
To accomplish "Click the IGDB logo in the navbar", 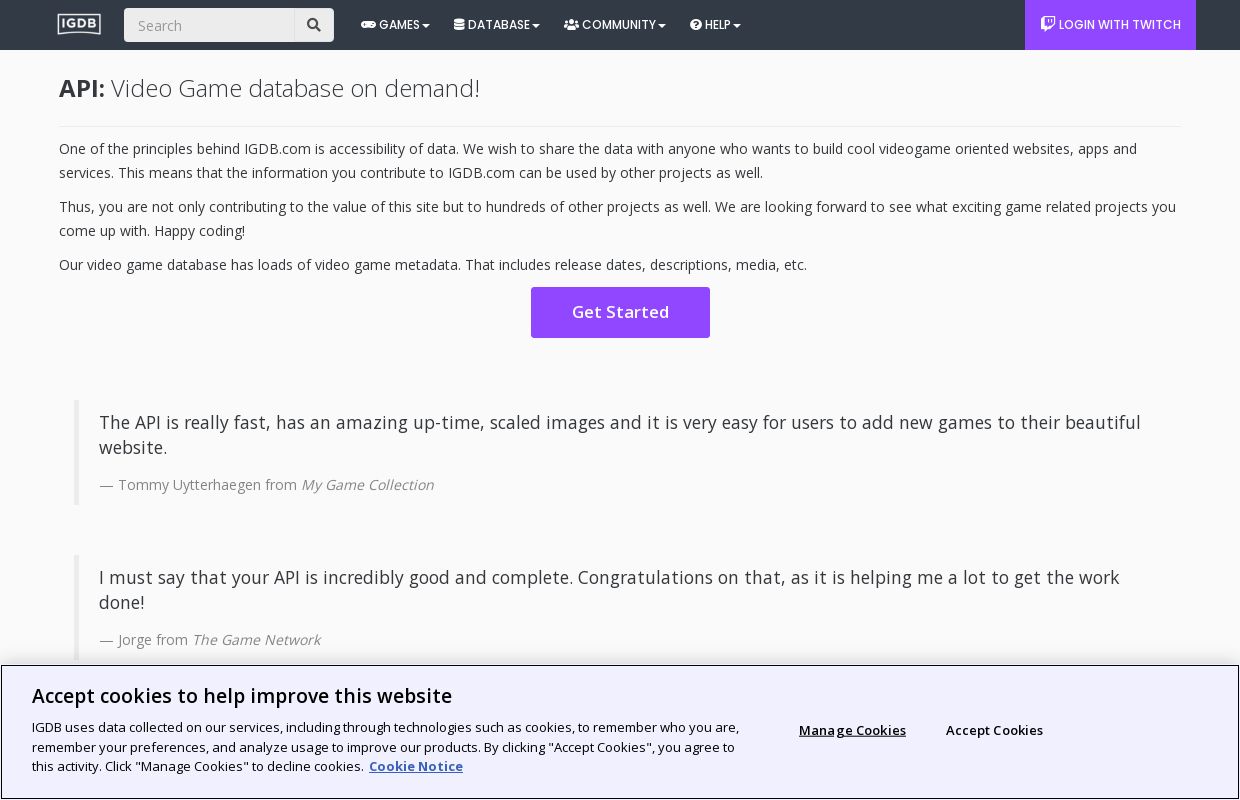I will coord(79,24).
